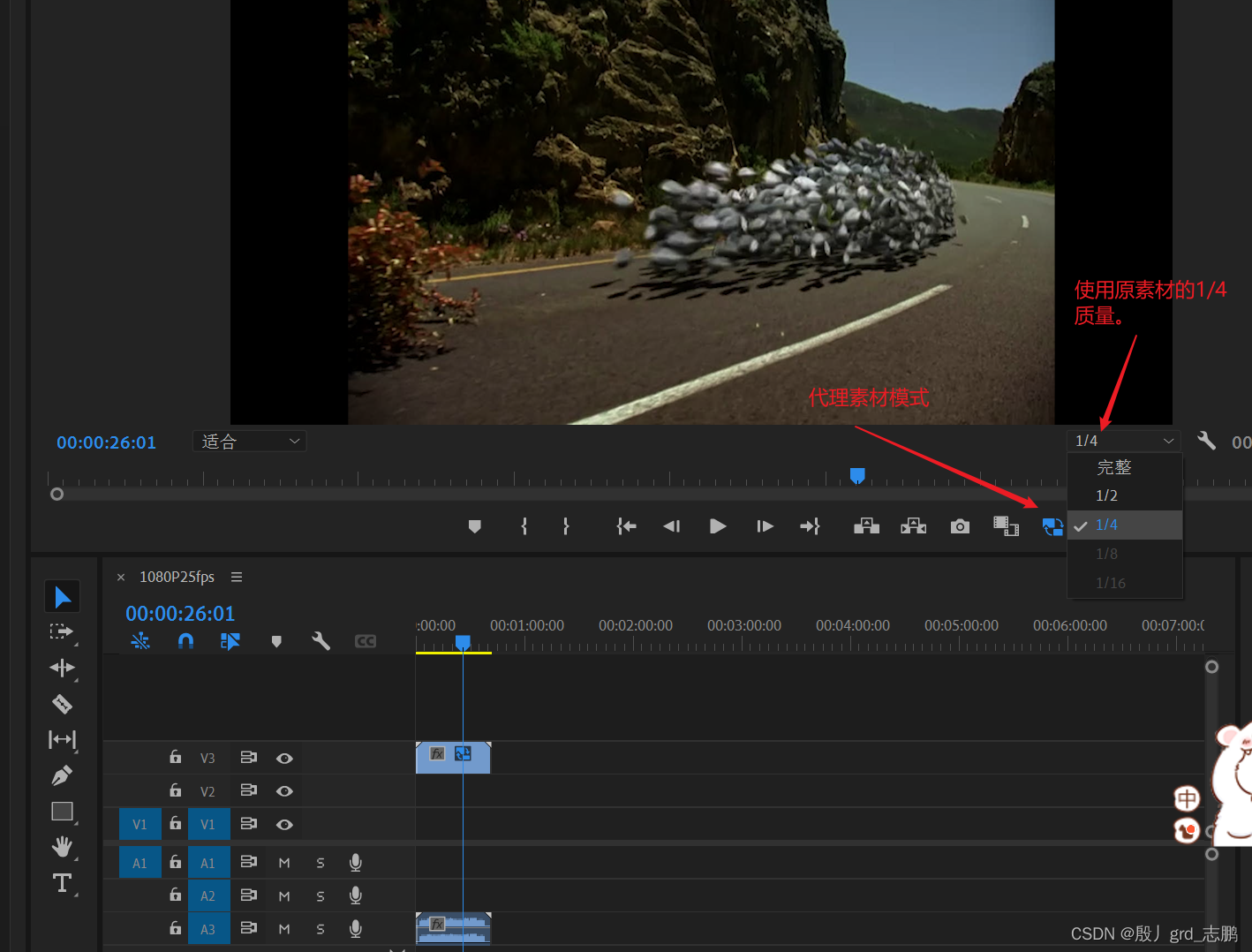Viewport: 1252px width, 952px height.
Task: Hide track V2 with eye icon
Action: pyautogui.click(x=284, y=791)
